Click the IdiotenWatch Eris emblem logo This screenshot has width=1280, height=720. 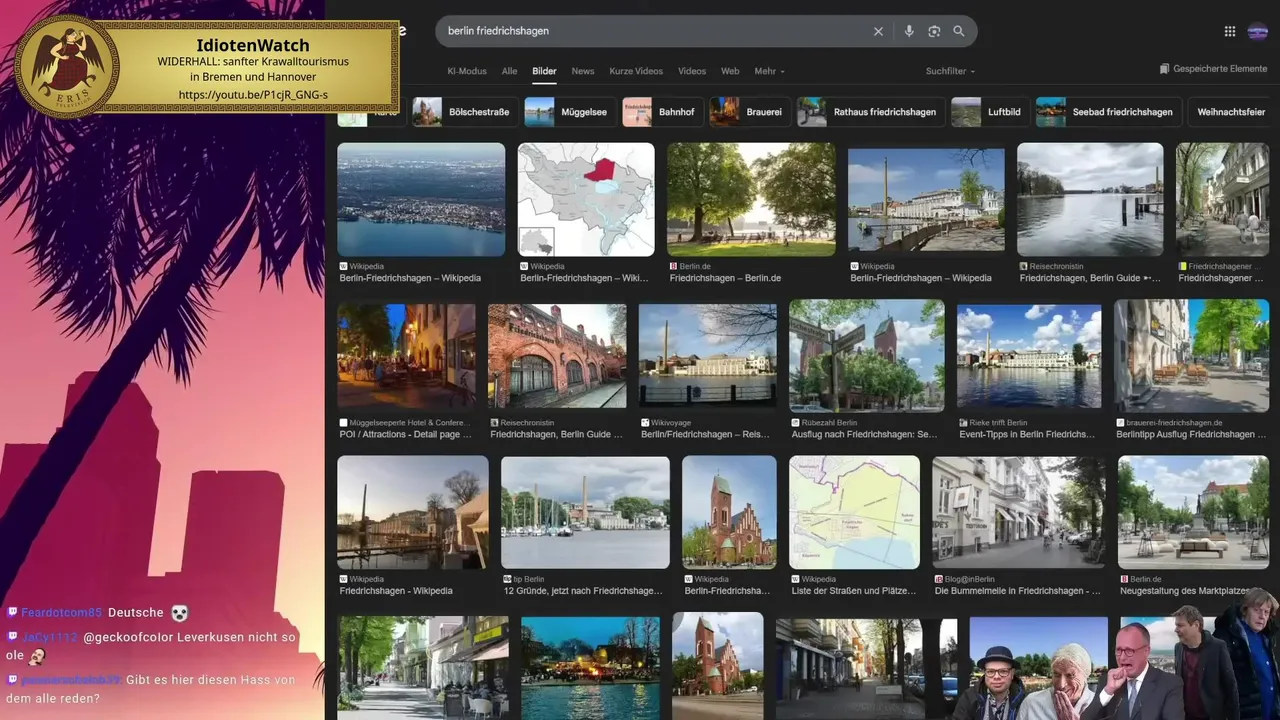(67, 65)
